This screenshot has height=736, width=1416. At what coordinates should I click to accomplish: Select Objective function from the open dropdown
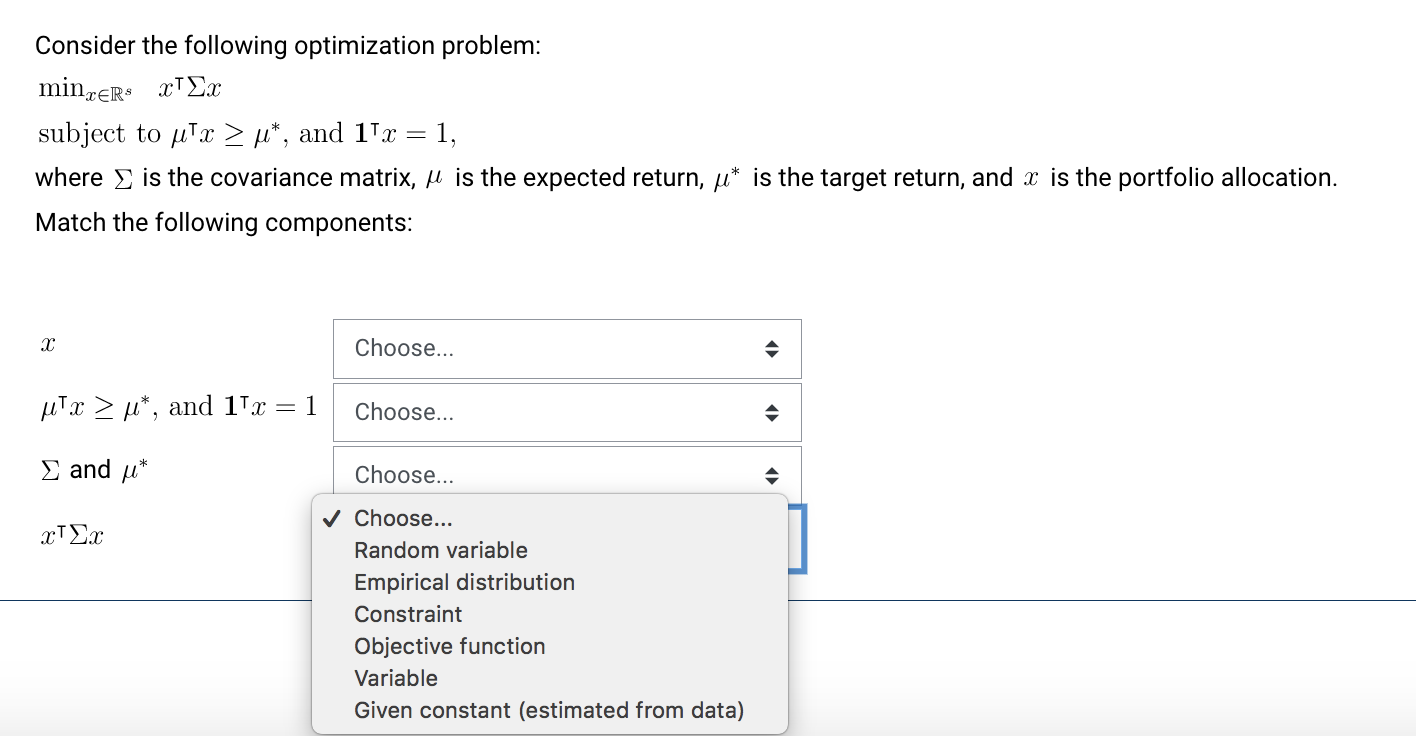coord(450,646)
